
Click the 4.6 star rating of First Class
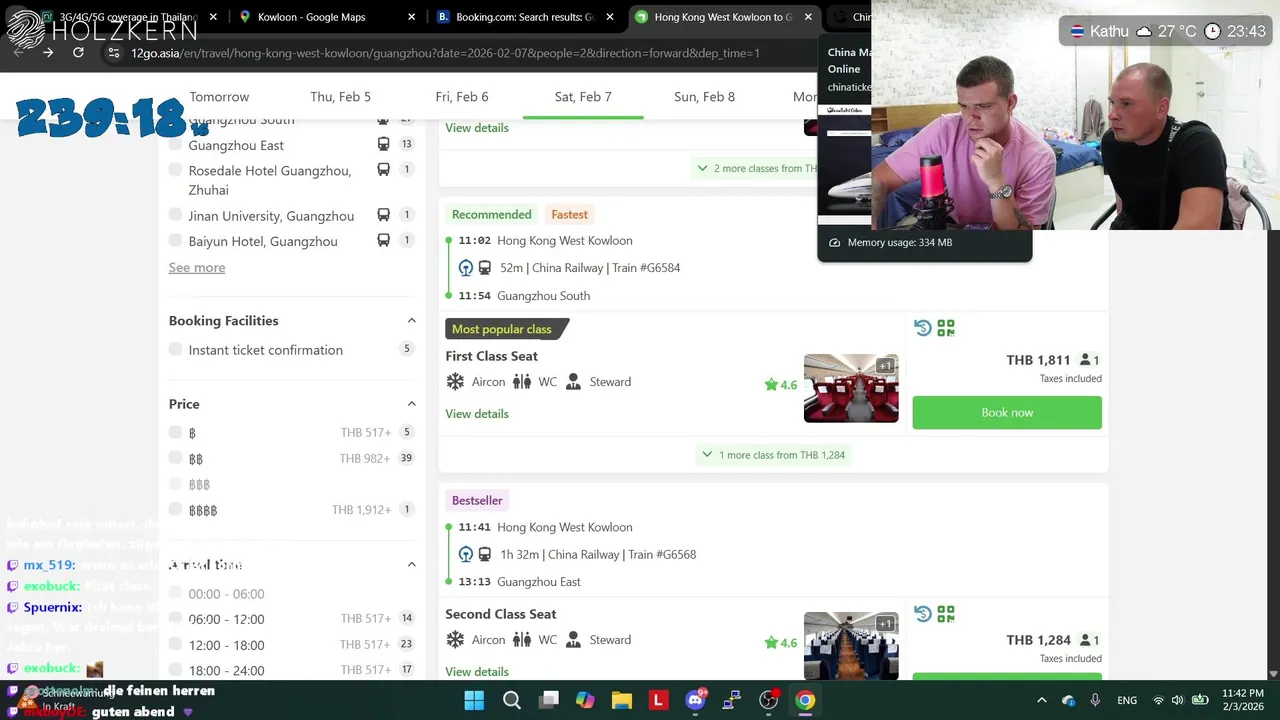[x=781, y=385]
